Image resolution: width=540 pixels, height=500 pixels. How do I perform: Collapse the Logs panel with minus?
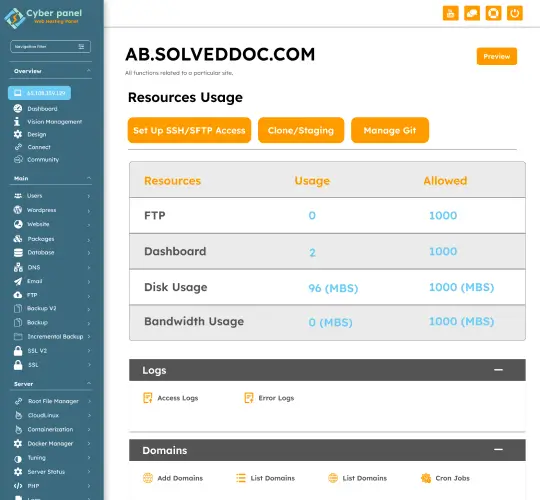click(498, 370)
